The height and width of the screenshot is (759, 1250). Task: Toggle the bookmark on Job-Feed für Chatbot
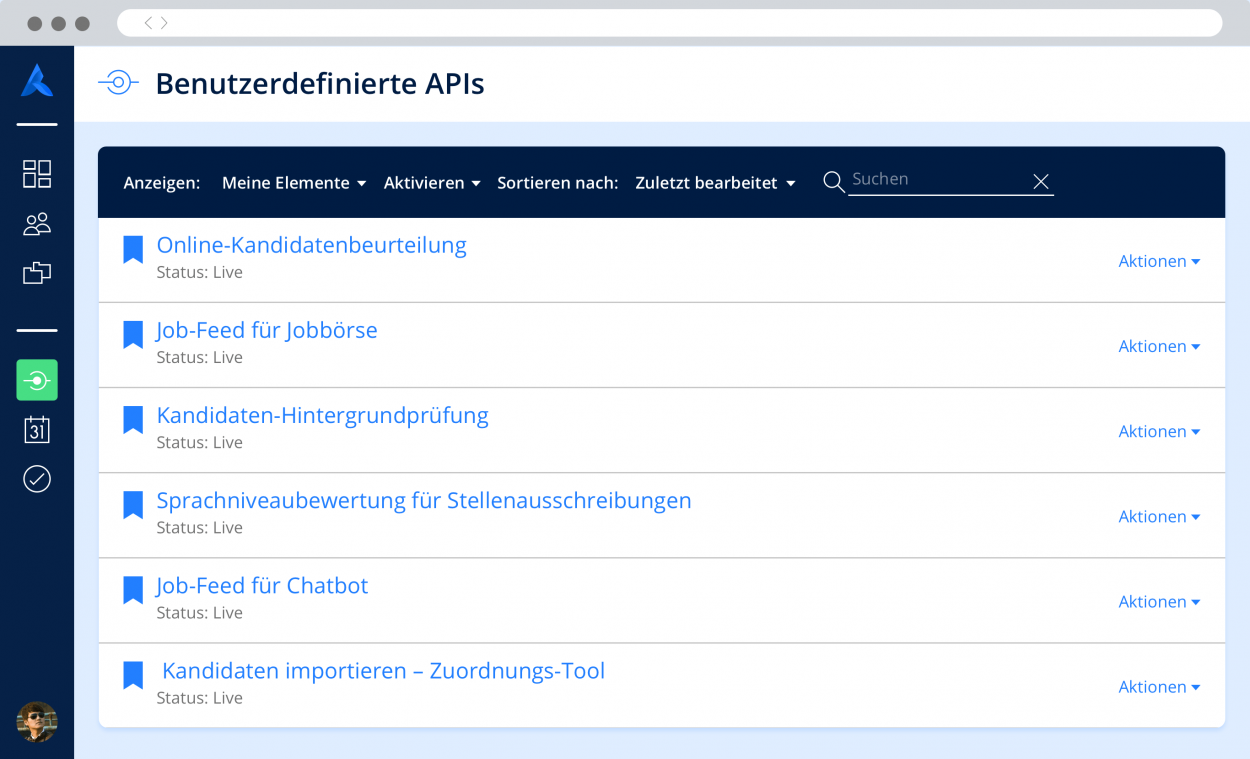132,590
